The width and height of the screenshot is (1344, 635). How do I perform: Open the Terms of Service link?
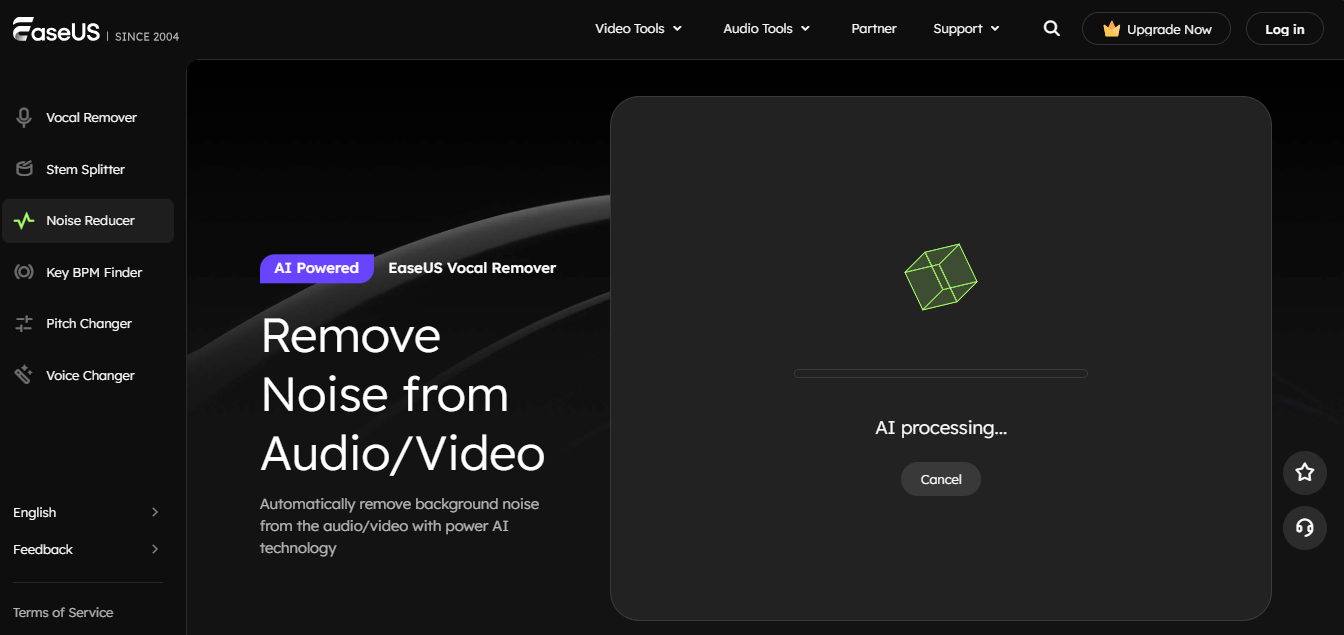[63, 612]
